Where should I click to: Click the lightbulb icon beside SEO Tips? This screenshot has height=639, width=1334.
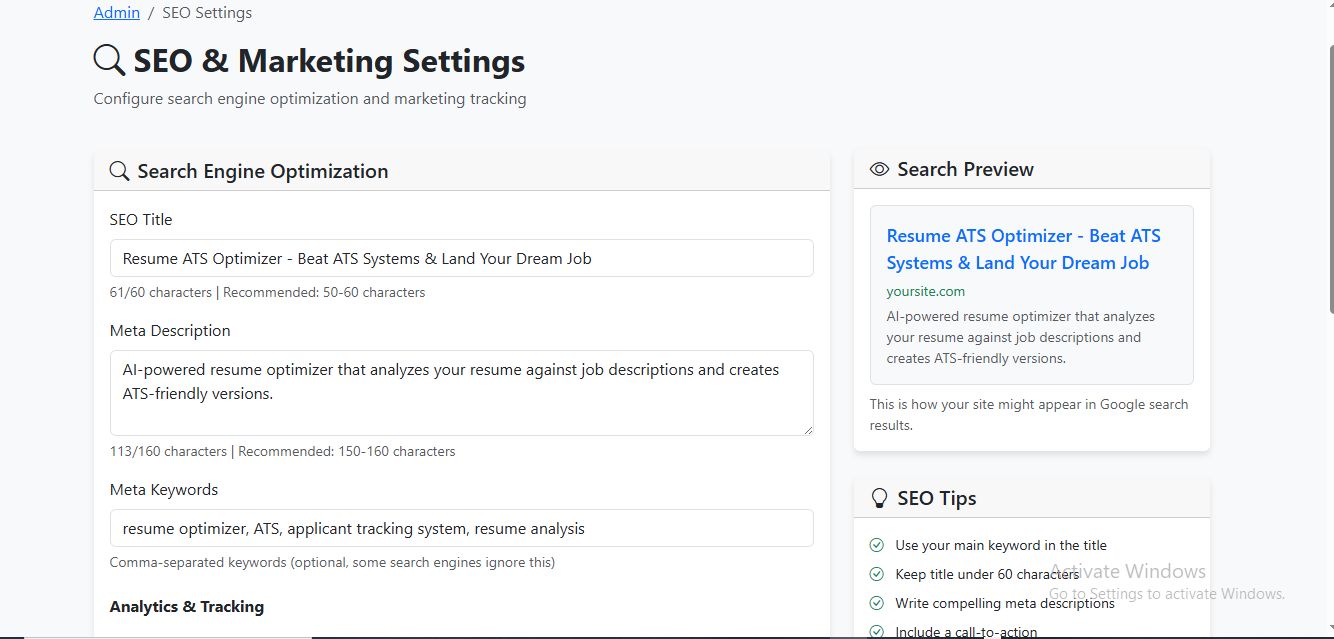pyautogui.click(x=879, y=498)
